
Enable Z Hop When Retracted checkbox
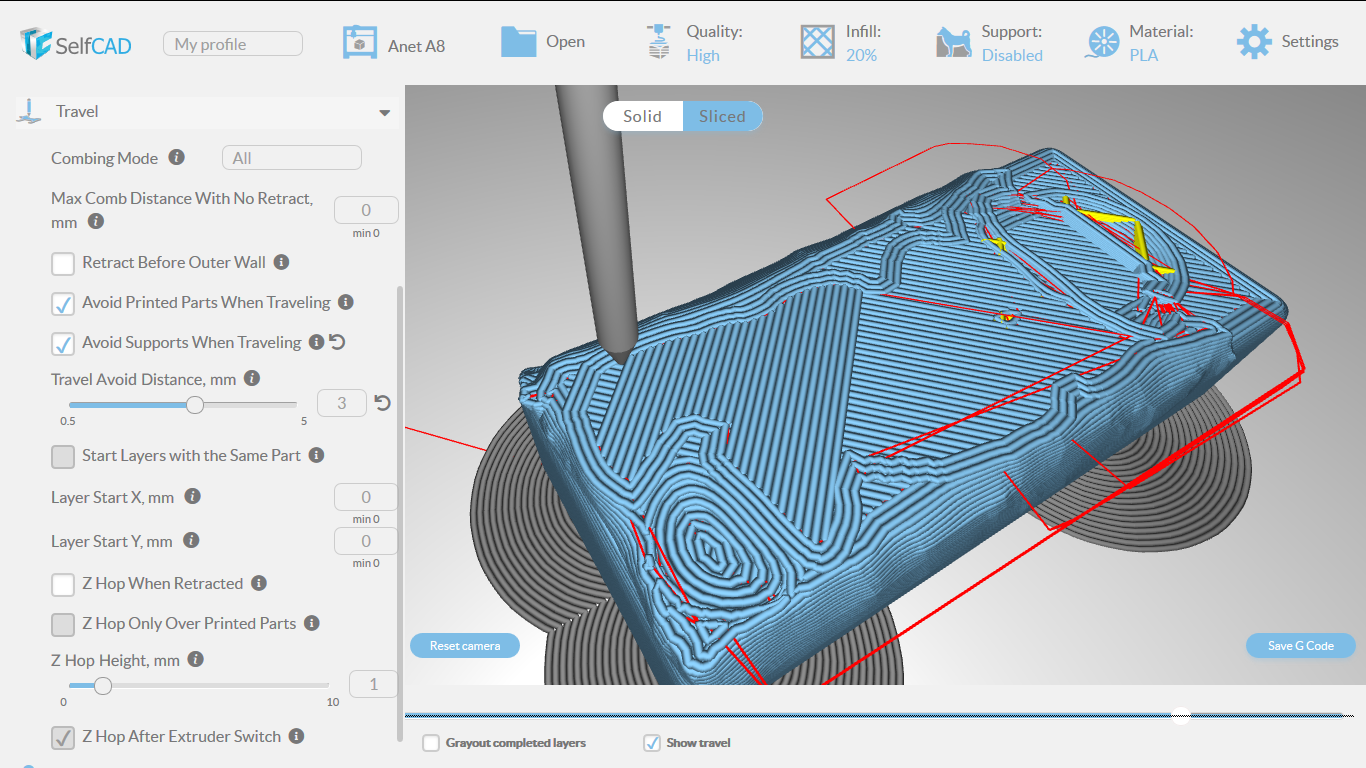pyautogui.click(x=63, y=585)
